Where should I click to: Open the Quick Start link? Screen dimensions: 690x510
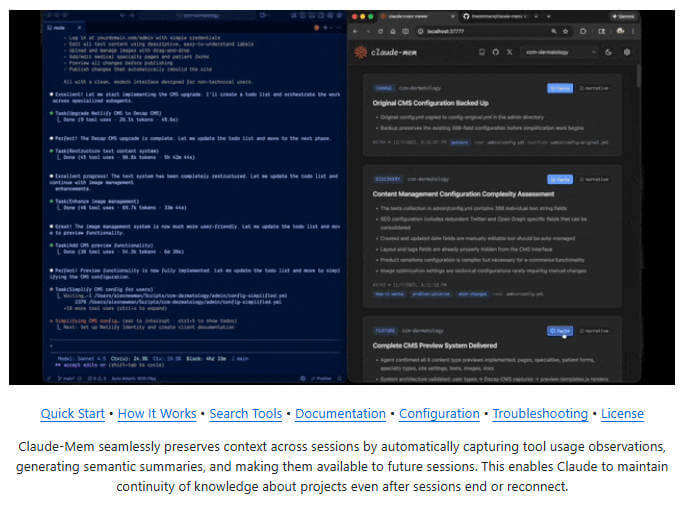click(73, 414)
